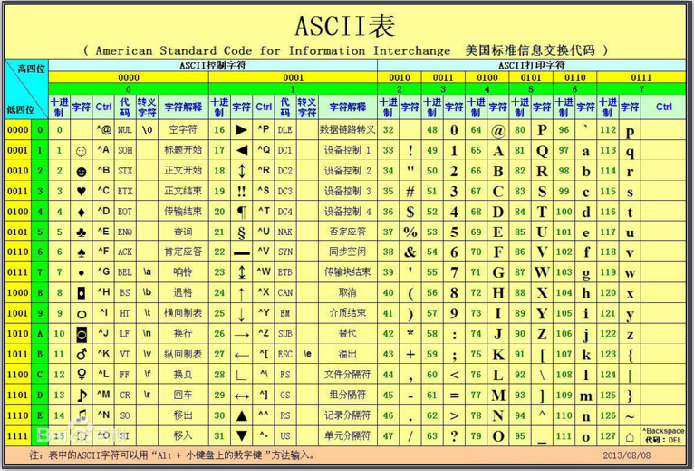Click the female gender symbol
The height and width of the screenshot is (471, 695).
(x=81, y=374)
